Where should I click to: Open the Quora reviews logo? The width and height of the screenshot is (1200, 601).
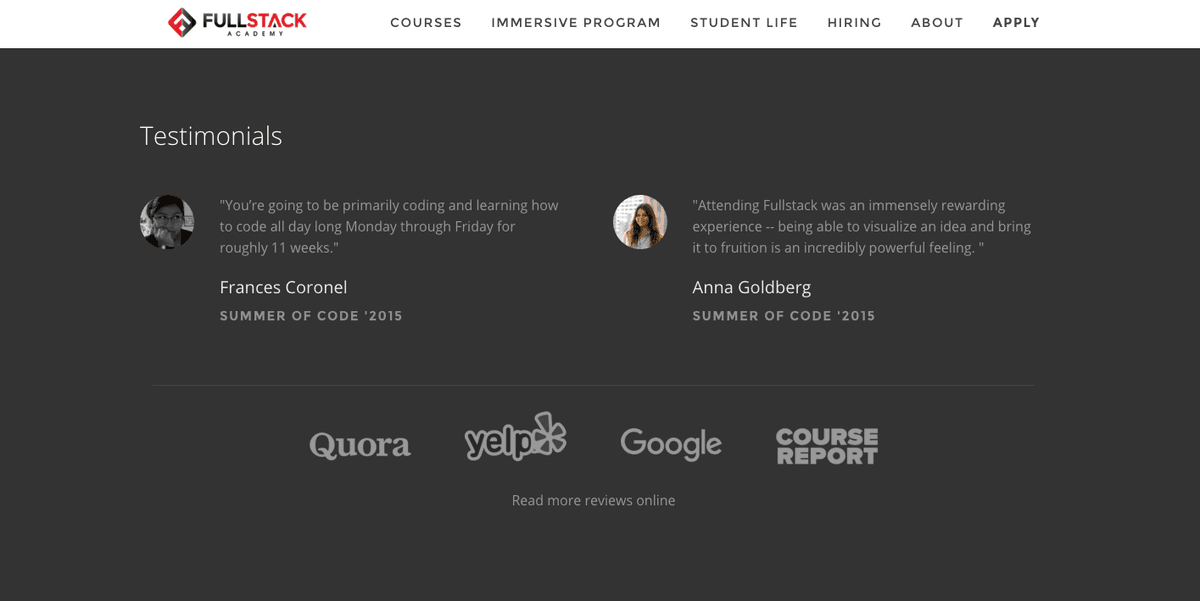[x=360, y=445]
